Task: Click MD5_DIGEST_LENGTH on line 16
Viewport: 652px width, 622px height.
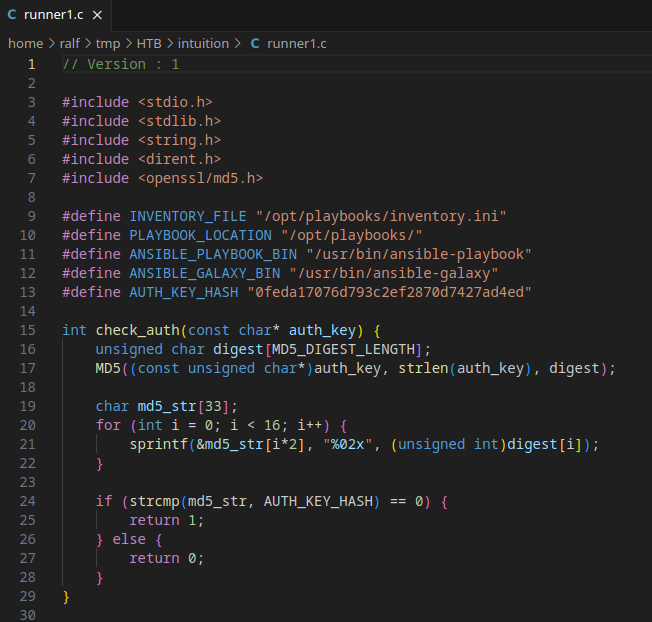Action: coord(343,349)
